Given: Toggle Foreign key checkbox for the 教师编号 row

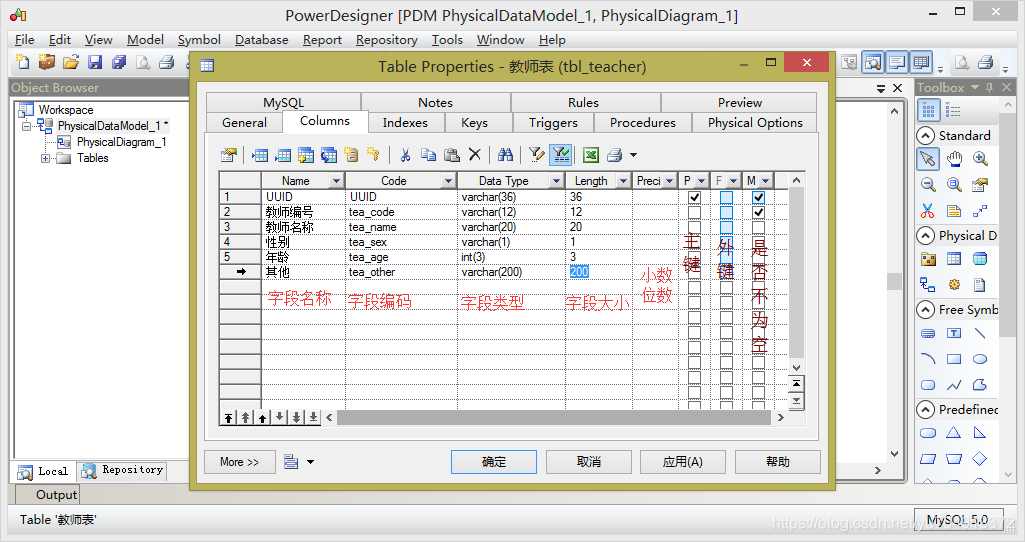Looking at the screenshot, I should [726, 212].
